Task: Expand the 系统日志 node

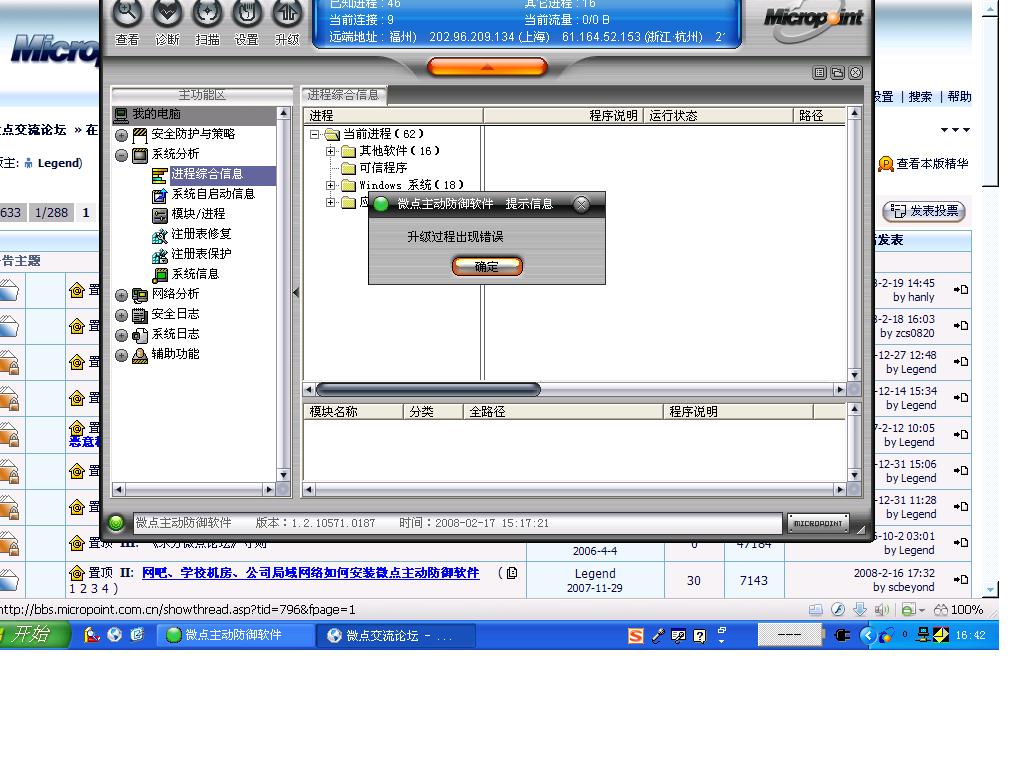Action: click(x=121, y=336)
